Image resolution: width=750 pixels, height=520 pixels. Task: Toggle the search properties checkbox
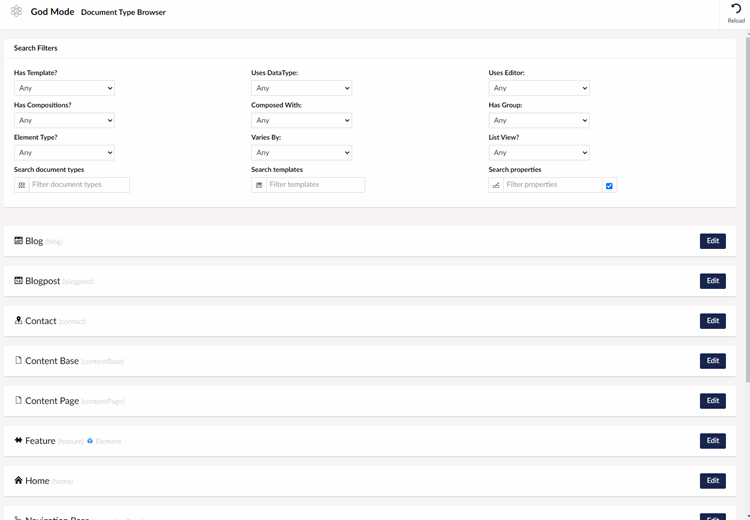[609, 186]
